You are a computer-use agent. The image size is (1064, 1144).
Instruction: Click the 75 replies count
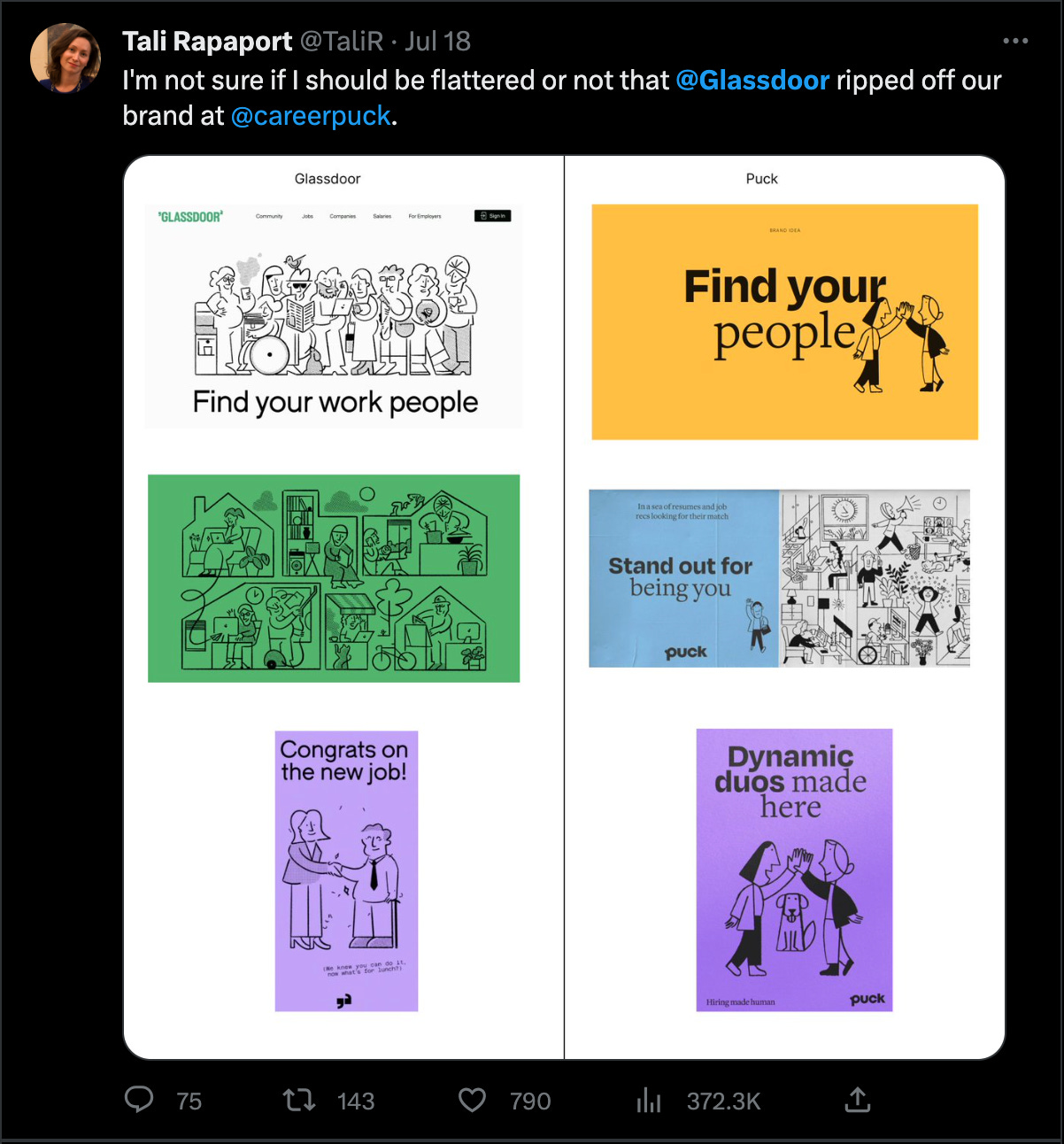pos(189,1101)
